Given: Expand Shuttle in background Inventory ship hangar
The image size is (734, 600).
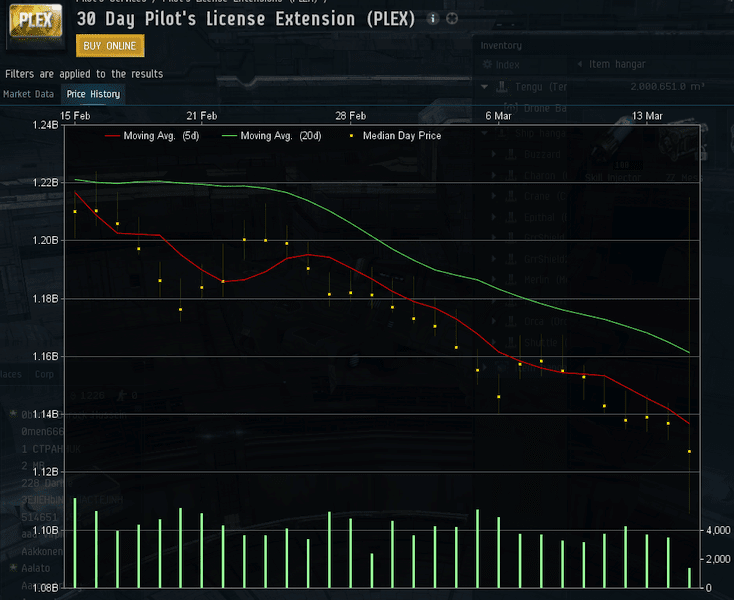Looking at the screenshot, I should (x=493, y=343).
